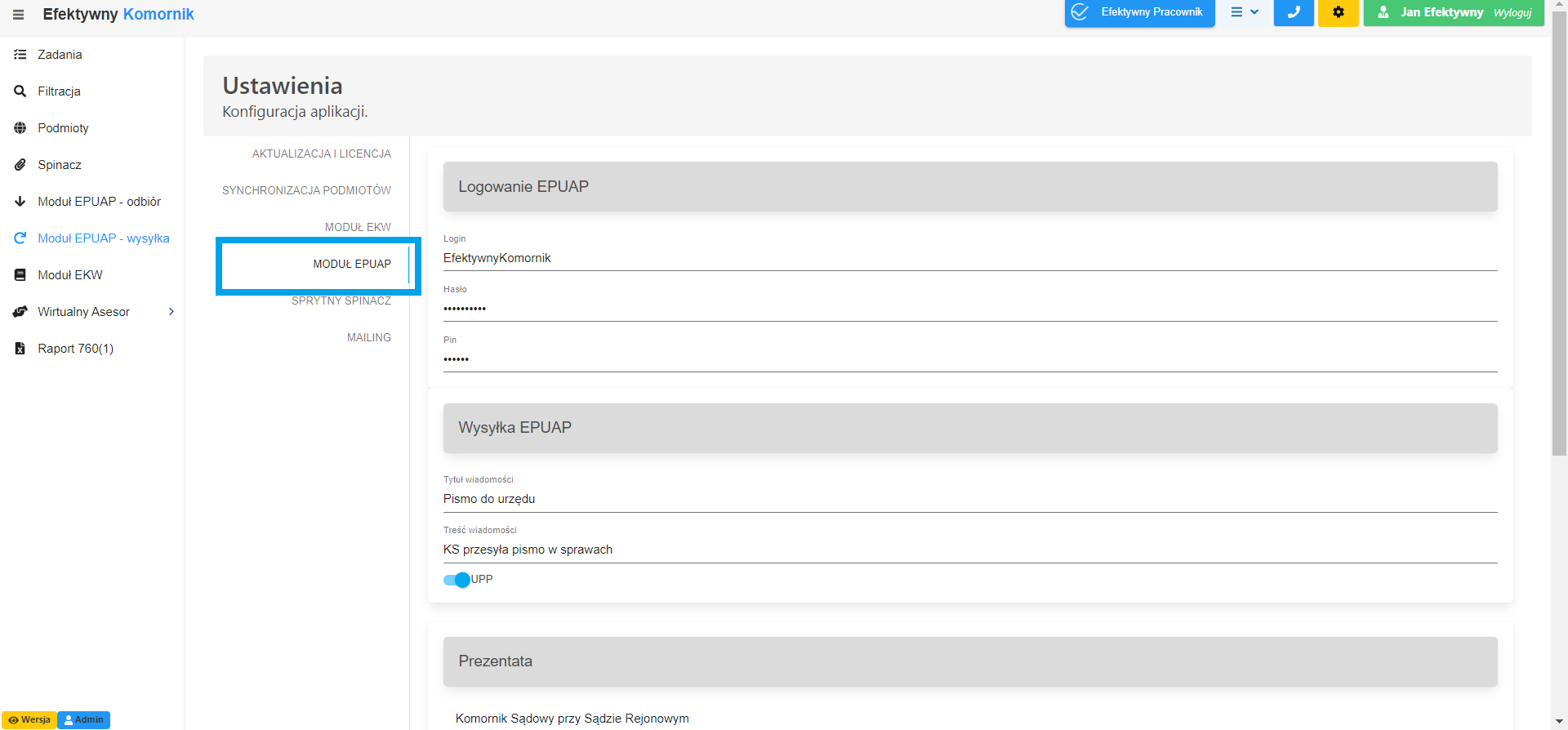Viewport: 1568px width, 730px height.
Task: Click the Wersja badge
Action: [x=29, y=720]
